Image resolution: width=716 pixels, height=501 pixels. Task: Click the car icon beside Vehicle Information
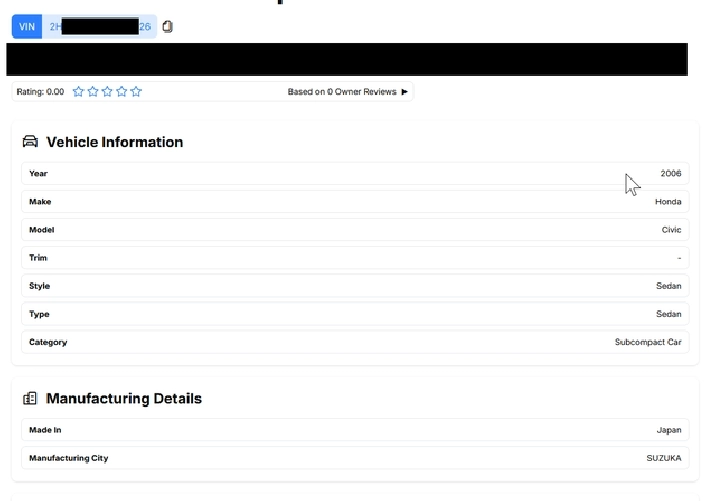click(x=30, y=142)
